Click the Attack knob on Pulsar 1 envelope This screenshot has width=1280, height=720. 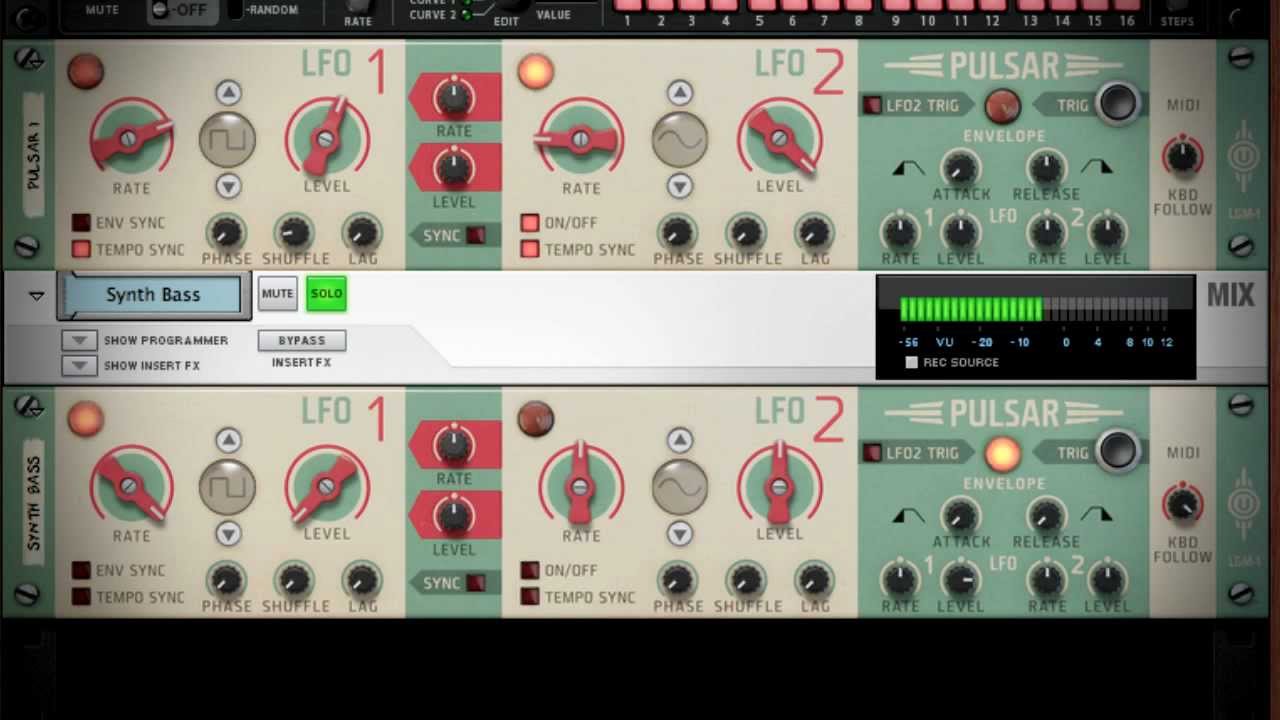click(960, 167)
